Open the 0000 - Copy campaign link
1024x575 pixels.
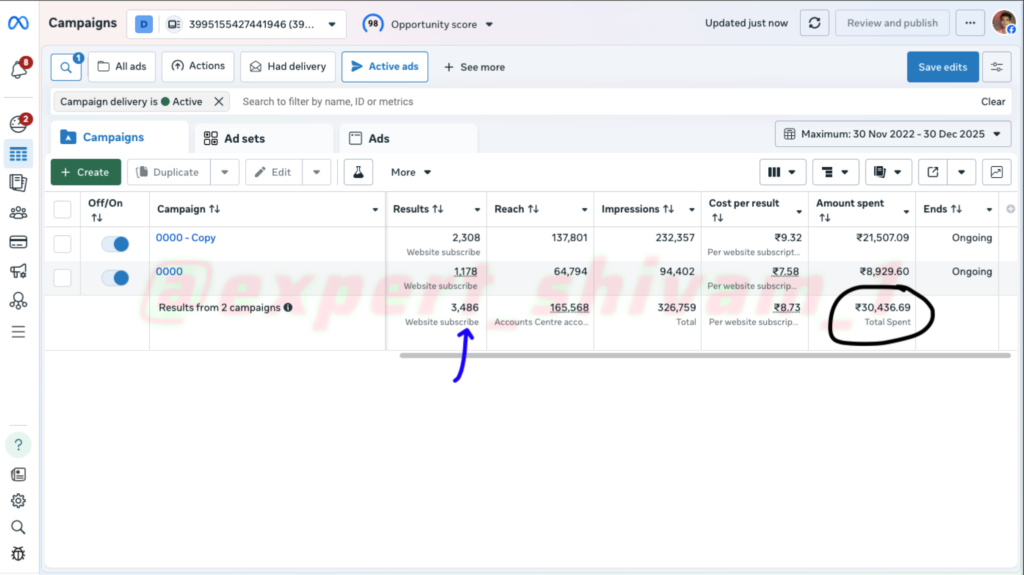point(185,238)
